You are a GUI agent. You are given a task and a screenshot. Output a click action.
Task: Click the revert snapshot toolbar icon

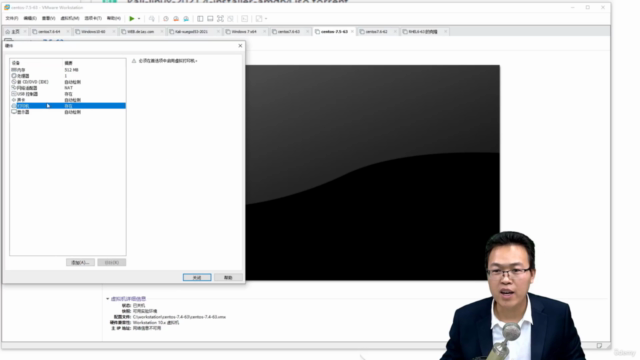coord(176,18)
